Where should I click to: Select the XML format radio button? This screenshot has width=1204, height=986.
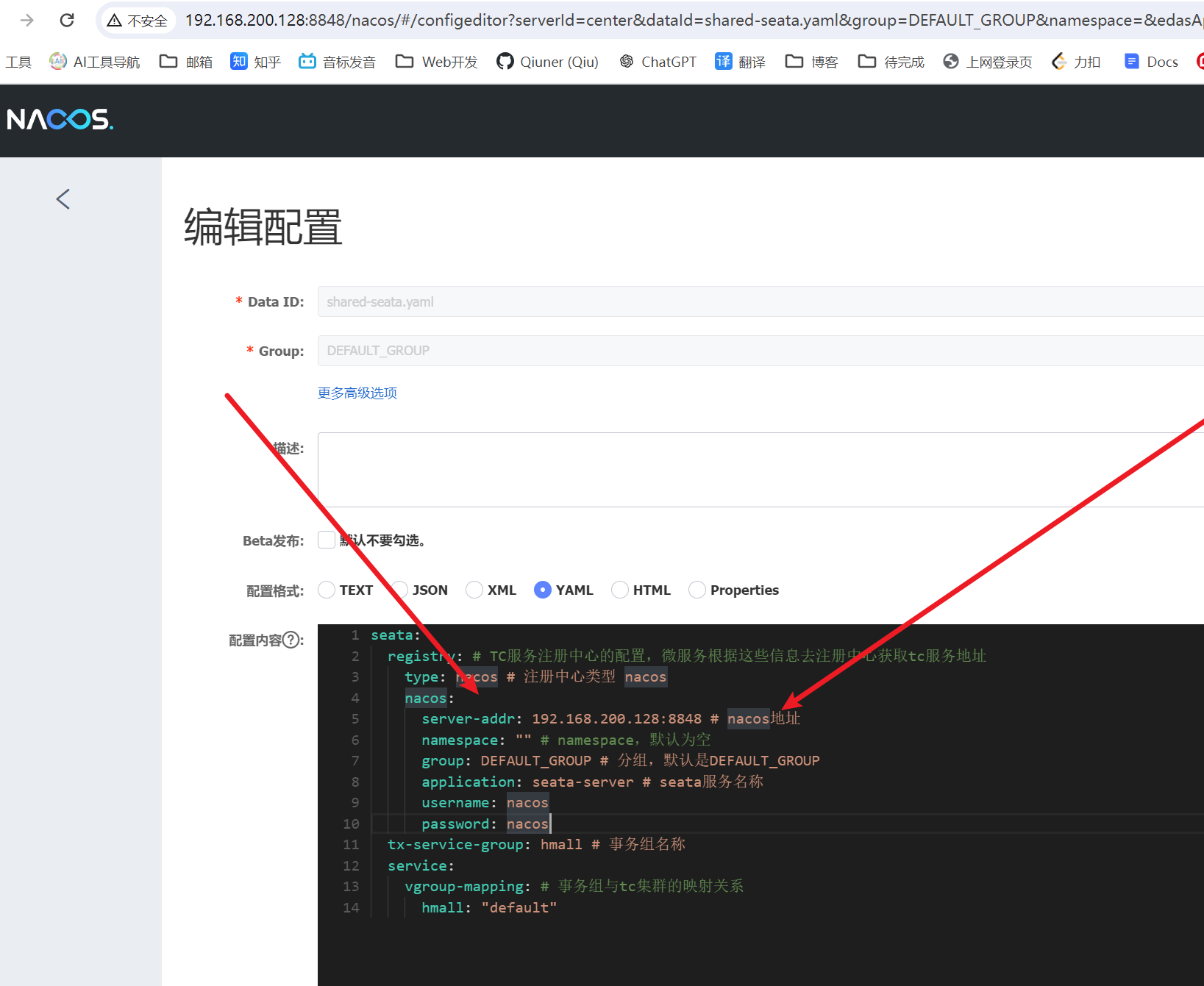(x=474, y=590)
